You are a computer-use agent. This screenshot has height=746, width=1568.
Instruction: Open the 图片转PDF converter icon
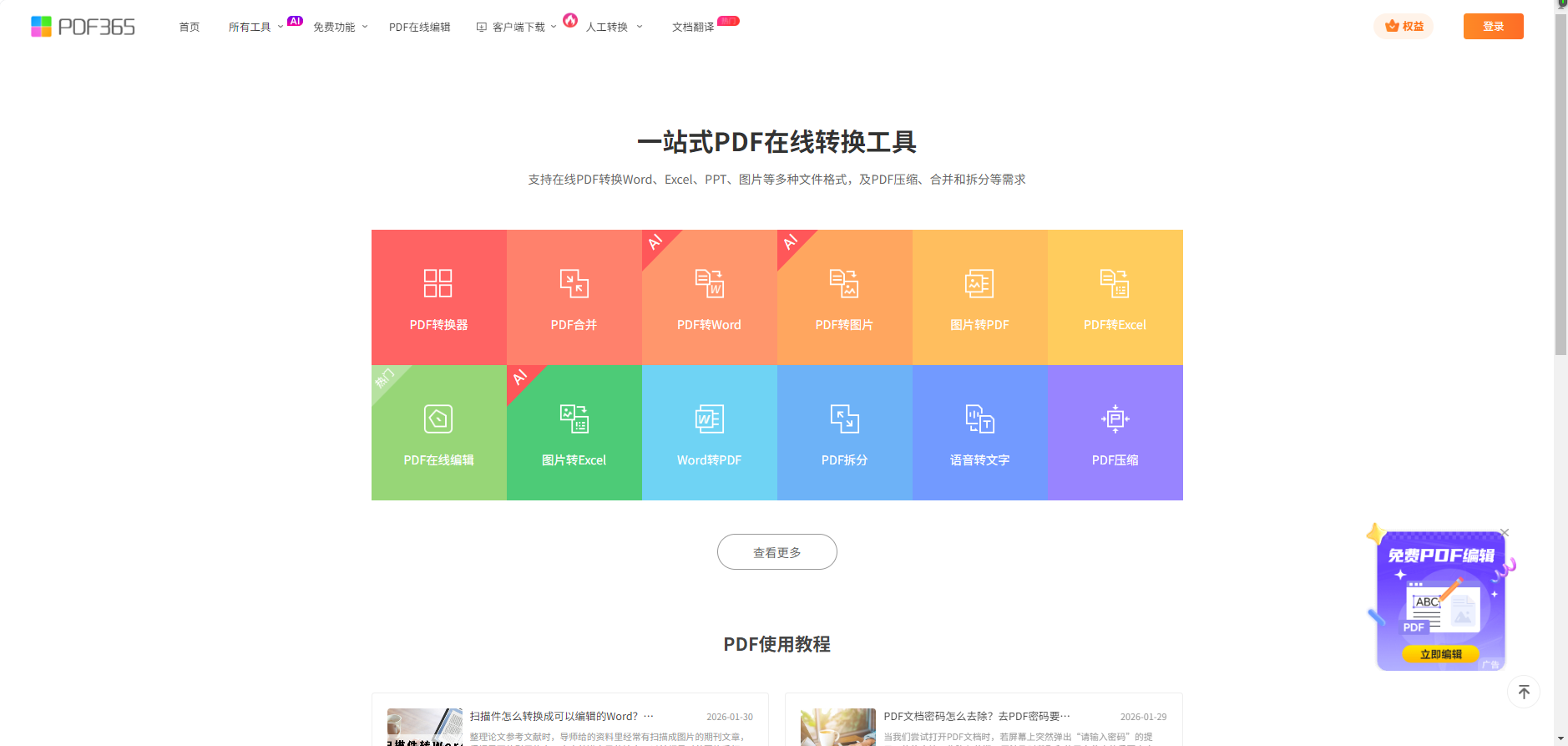(x=979, y=284)
